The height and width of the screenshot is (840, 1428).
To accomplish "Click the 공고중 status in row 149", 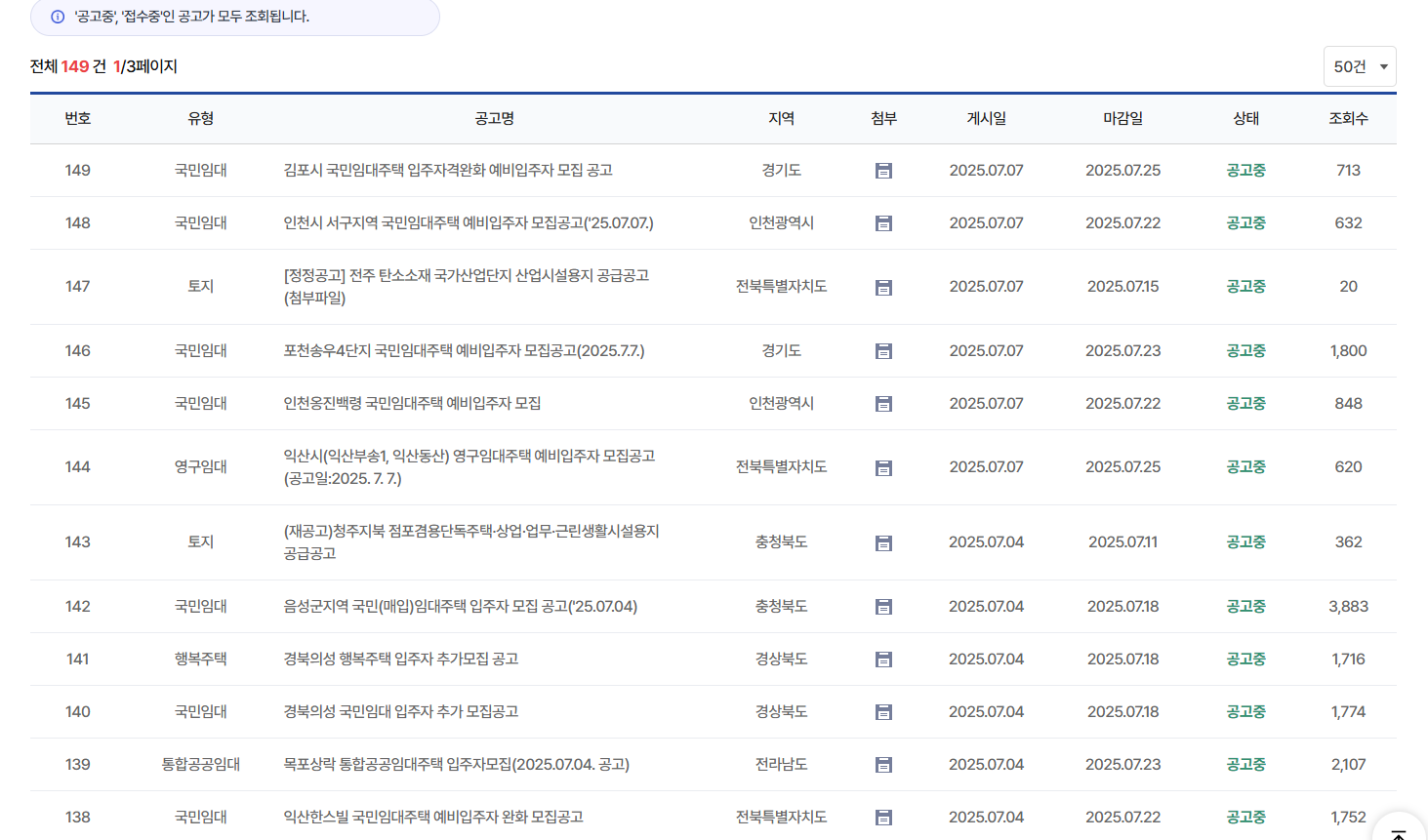I will coord(1246,170).
